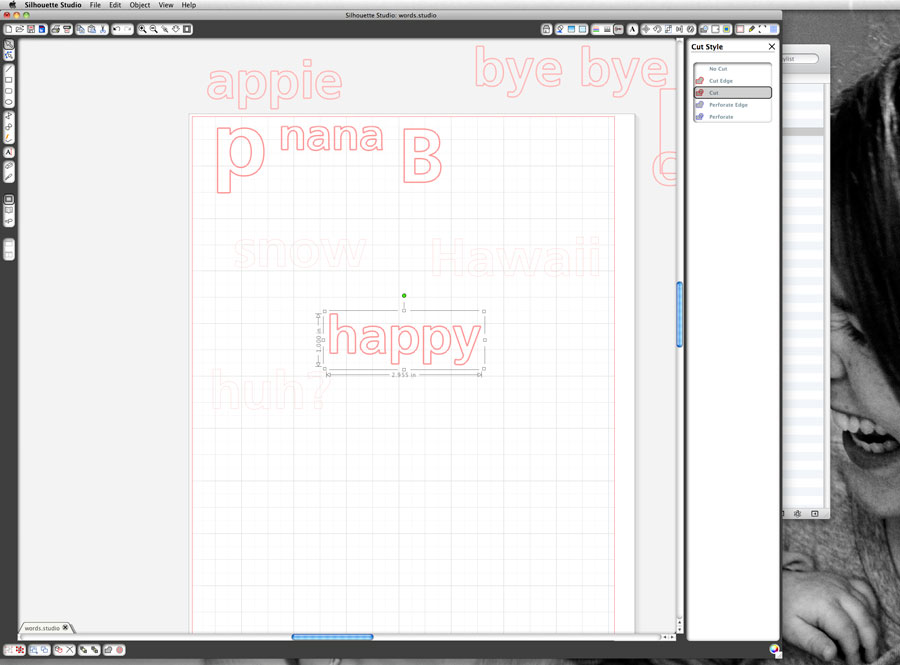Viewport: 900px width, 665px height.
Task: Open the Rotate panel icon
Action: point(657,29)
